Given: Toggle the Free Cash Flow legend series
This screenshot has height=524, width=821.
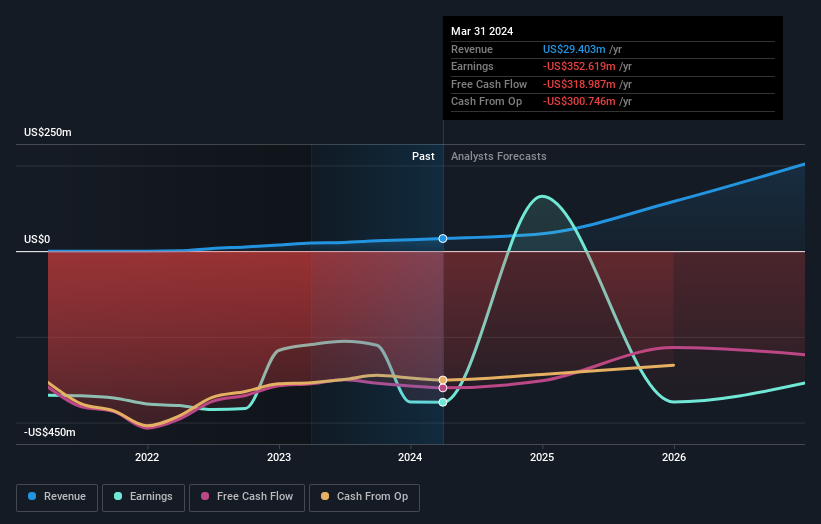Looking at the screenshot, I should (x=247, y=497).
